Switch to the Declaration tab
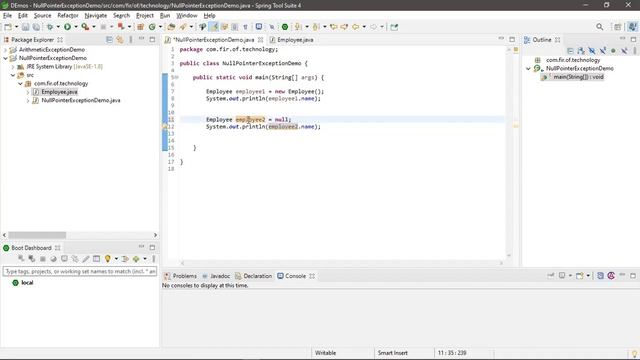 253,276
